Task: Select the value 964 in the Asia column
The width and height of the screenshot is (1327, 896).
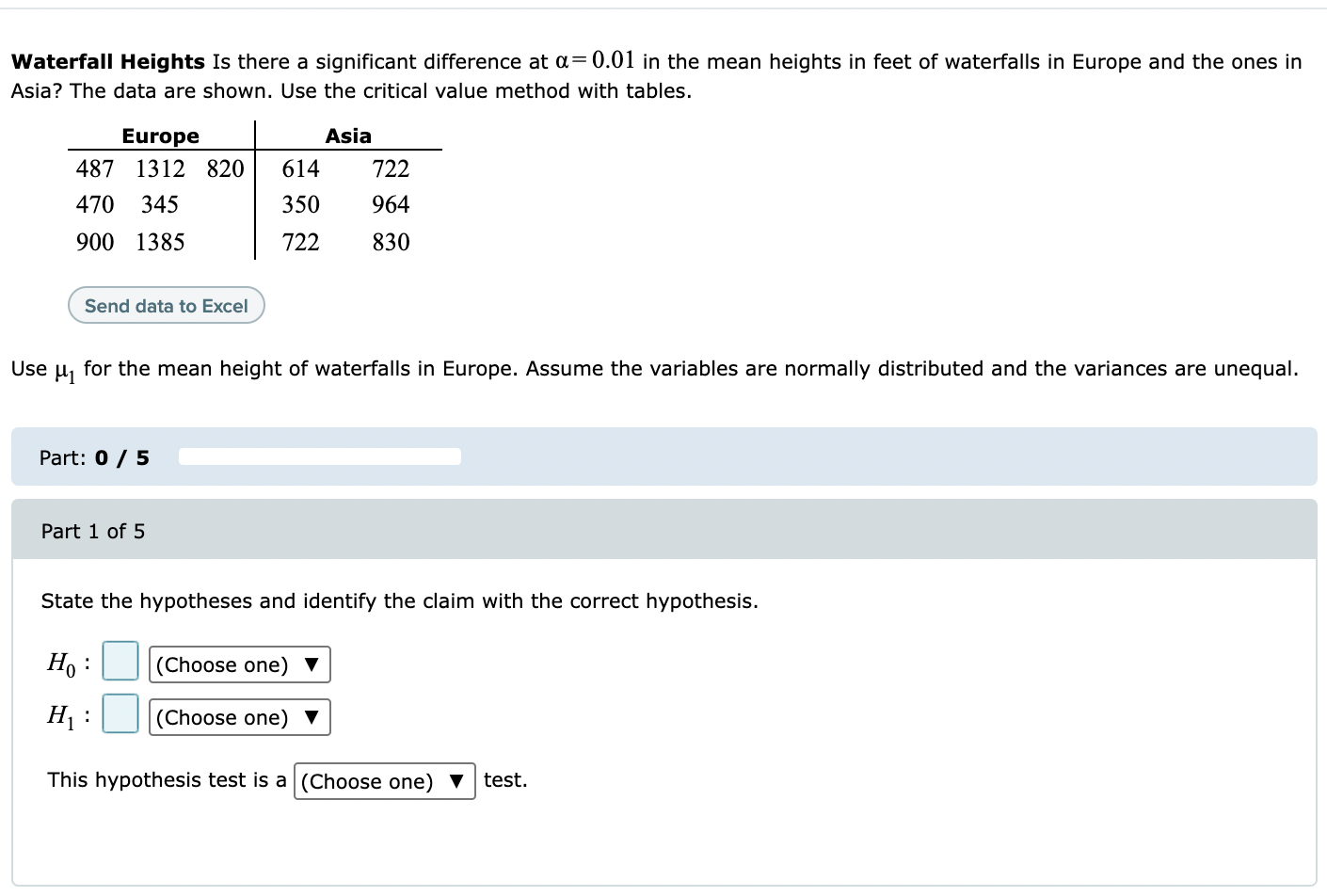Action: 391,205
